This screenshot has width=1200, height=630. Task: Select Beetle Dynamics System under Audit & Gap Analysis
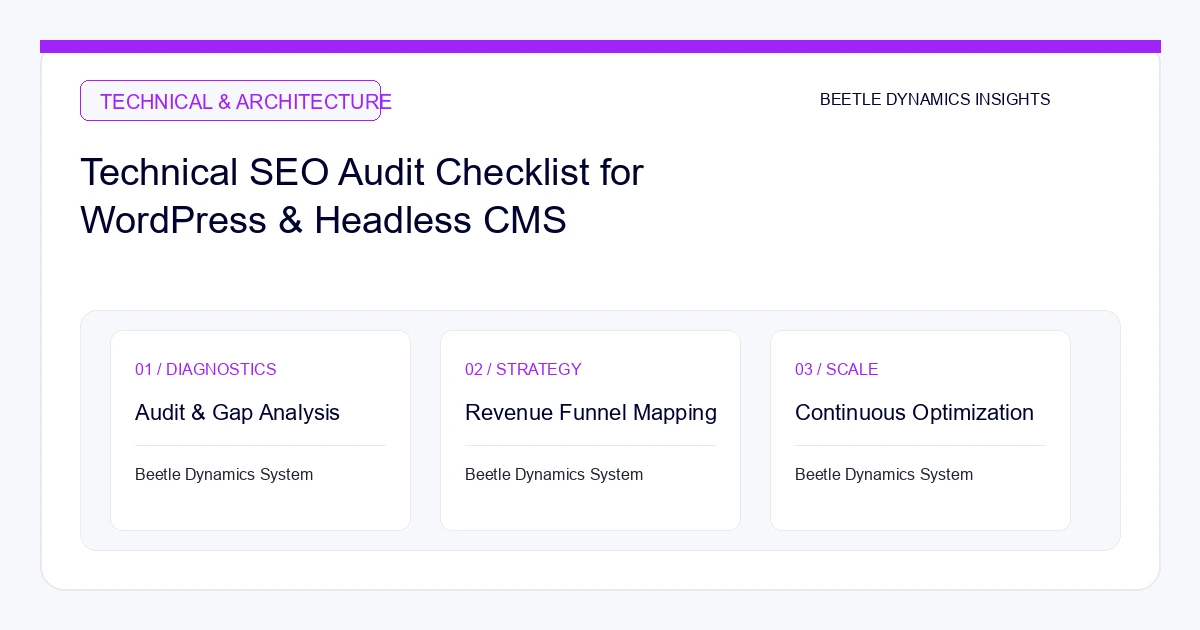point(224,475)
